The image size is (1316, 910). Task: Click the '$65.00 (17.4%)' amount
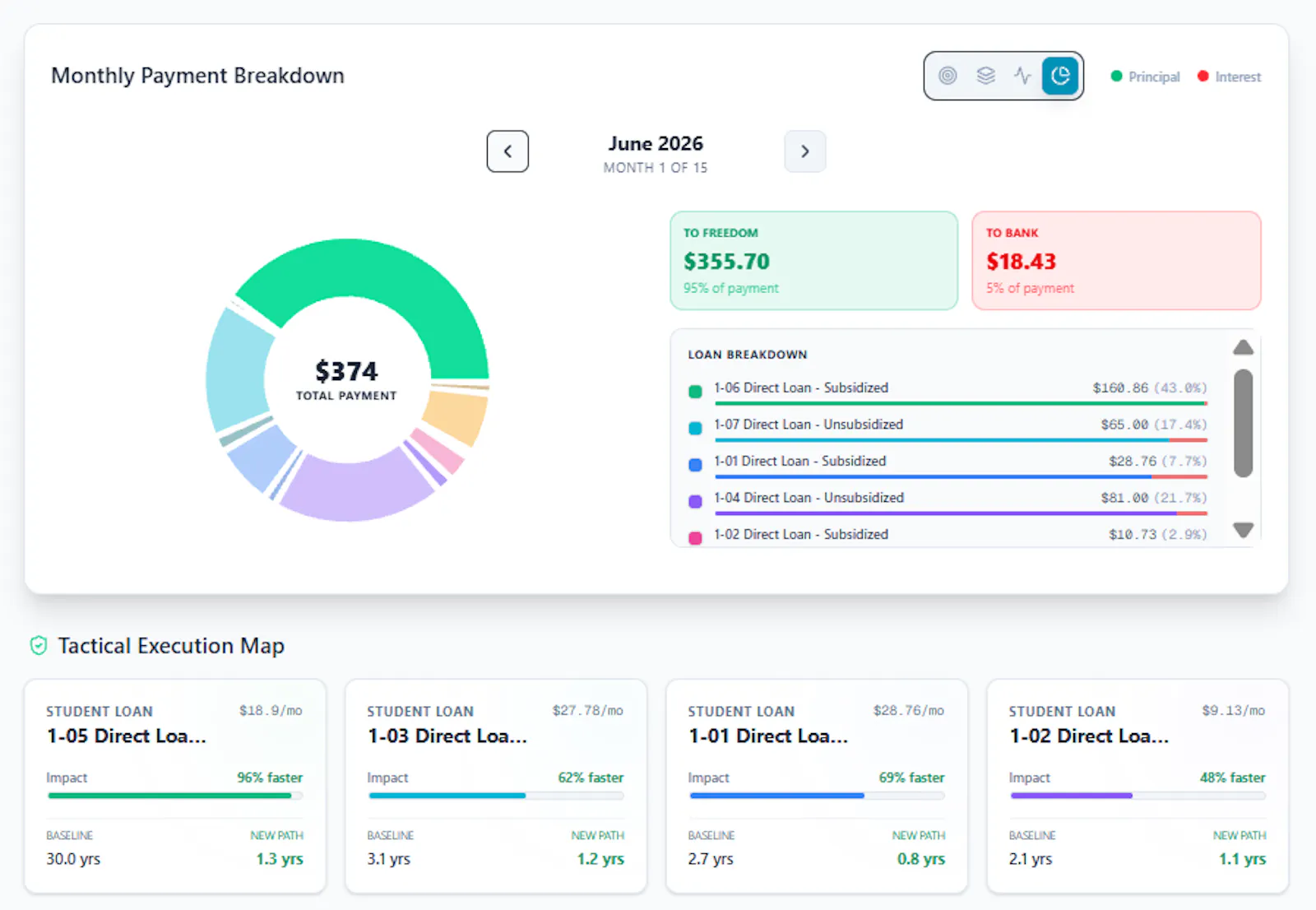pos(1154,425)
